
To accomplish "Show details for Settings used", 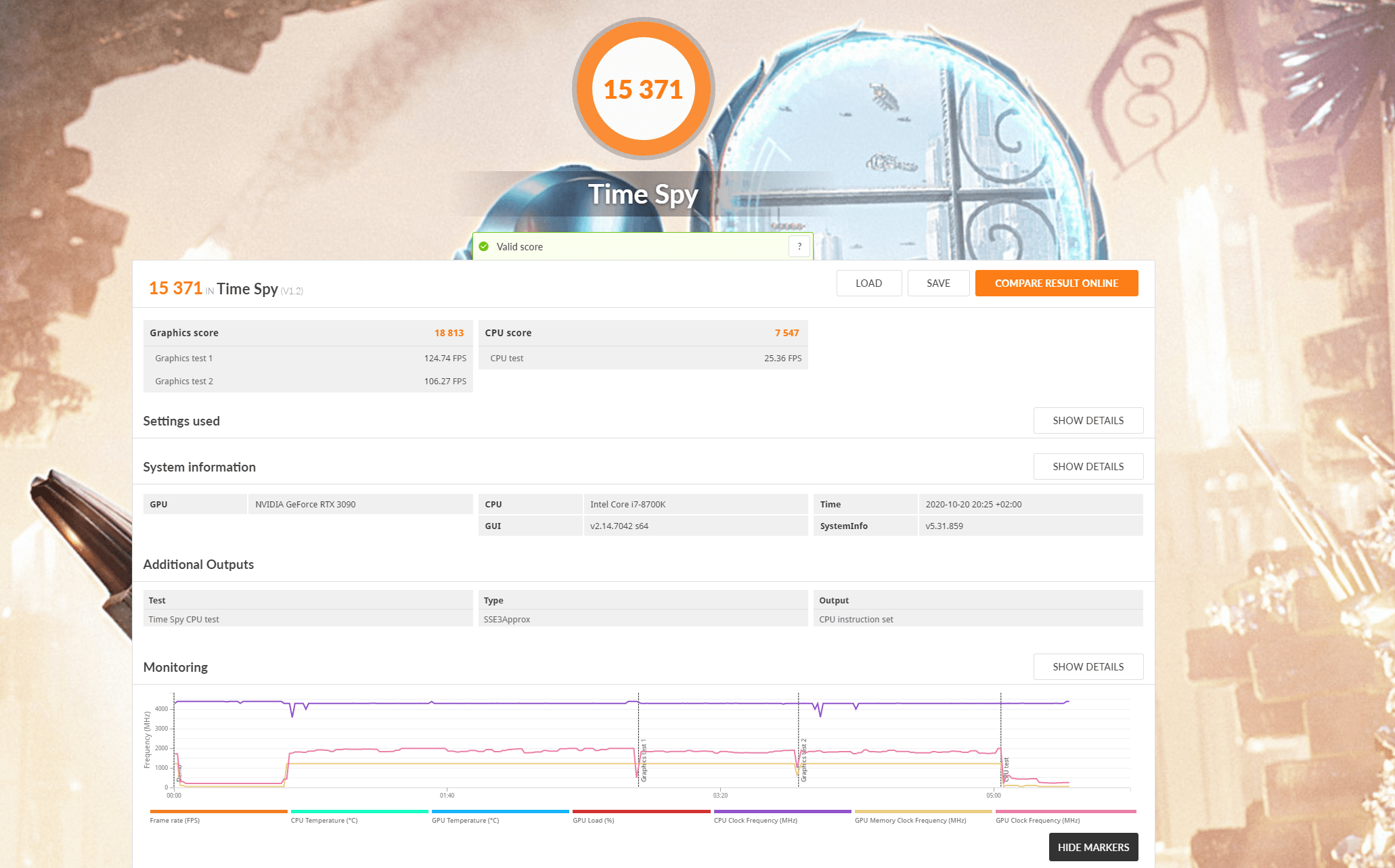I will point(1088,420).
